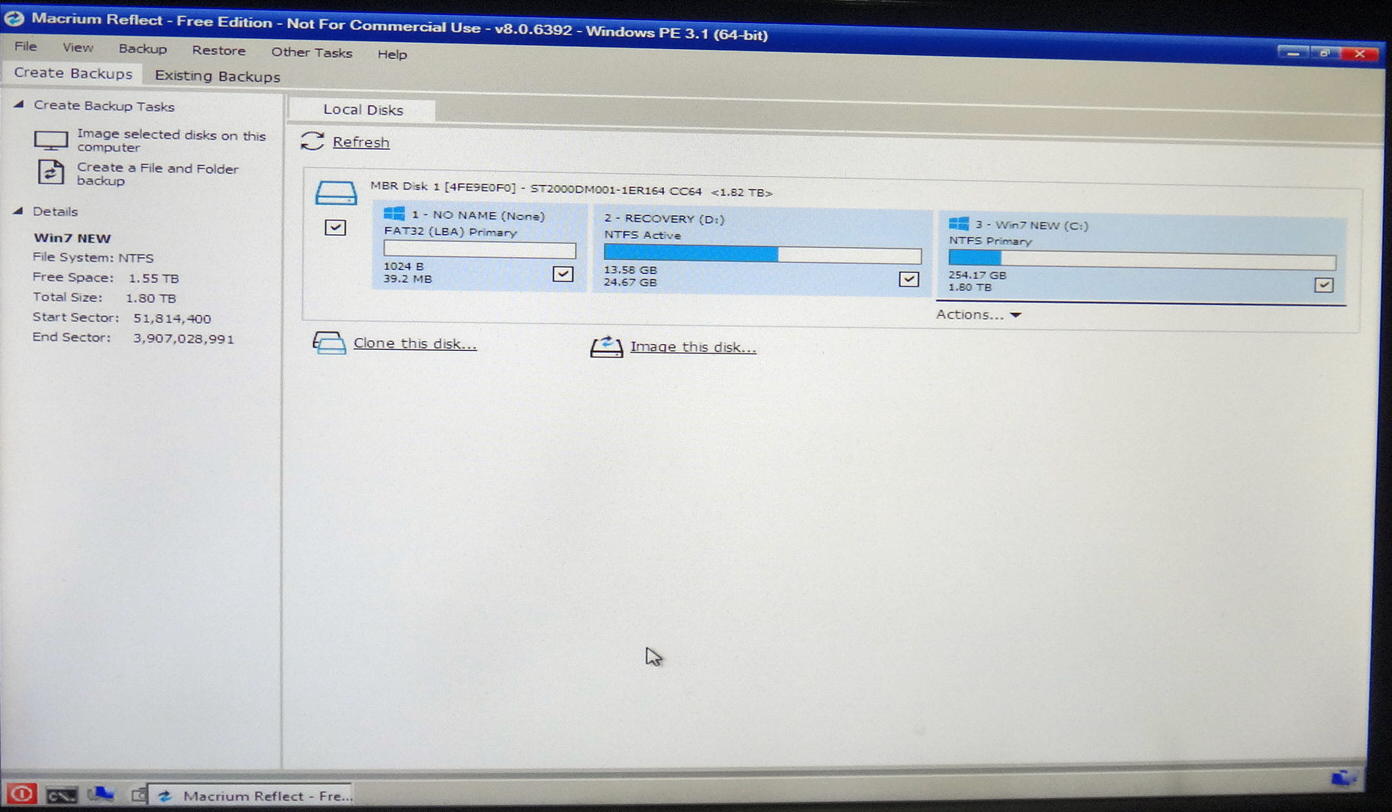Image resolution: width=1392 pixels, height=812 pixels.
Task: Click the End Sector 3,907,028,991 value
Action: [x=183, y=338]
